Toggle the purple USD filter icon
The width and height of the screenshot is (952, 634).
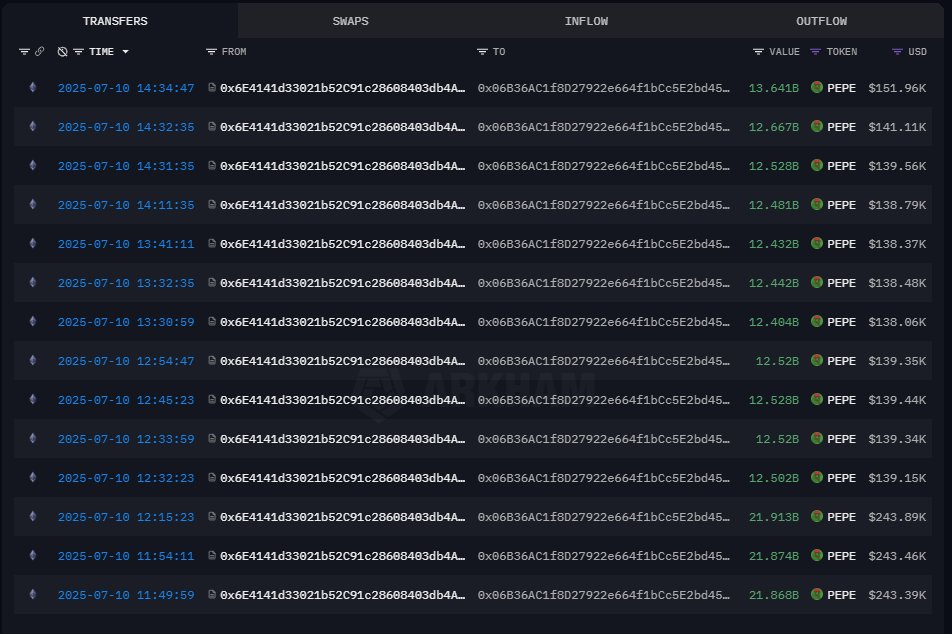click(x=897, y=52)
